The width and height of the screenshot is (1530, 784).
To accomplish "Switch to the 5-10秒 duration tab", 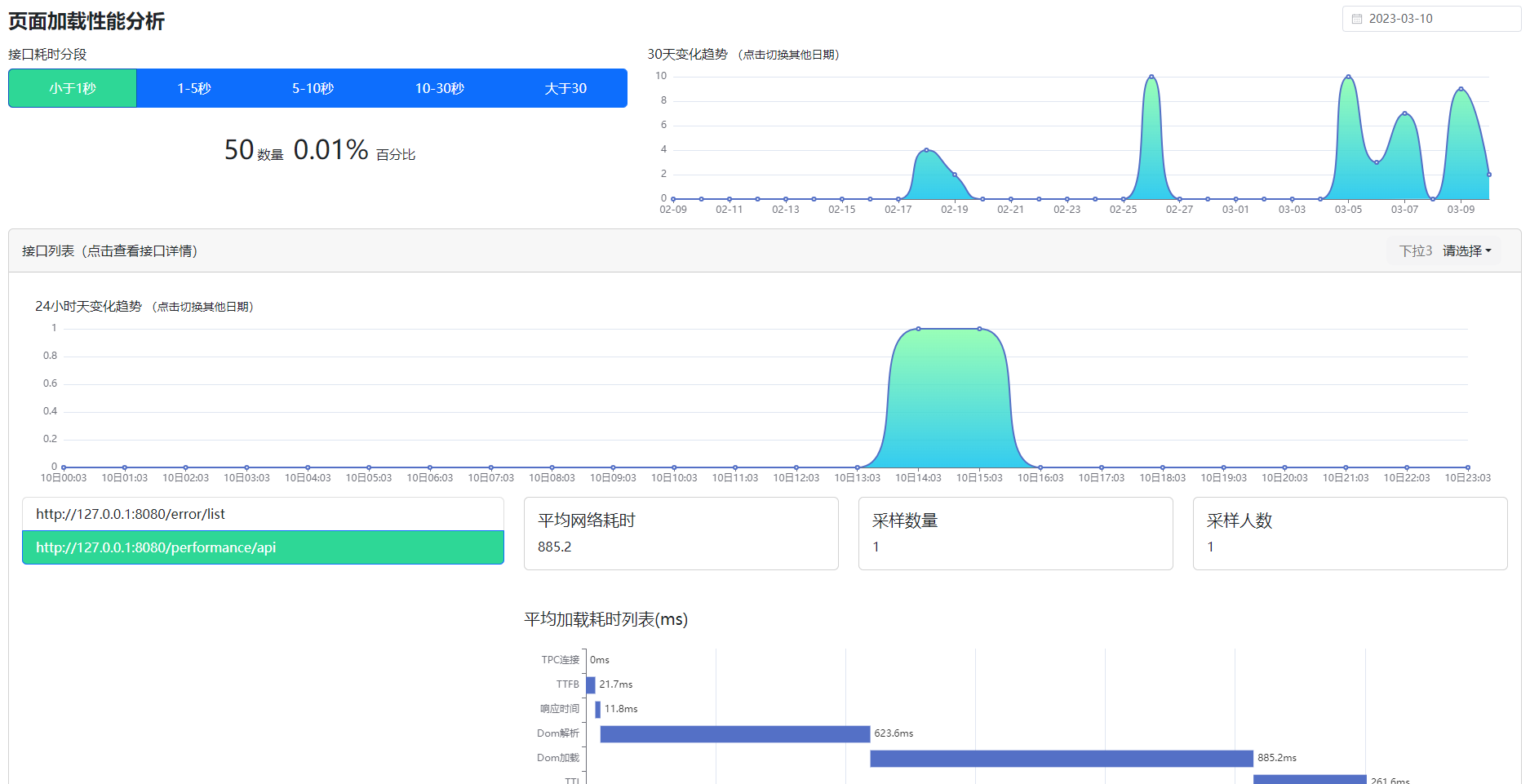I will [313, 88].
